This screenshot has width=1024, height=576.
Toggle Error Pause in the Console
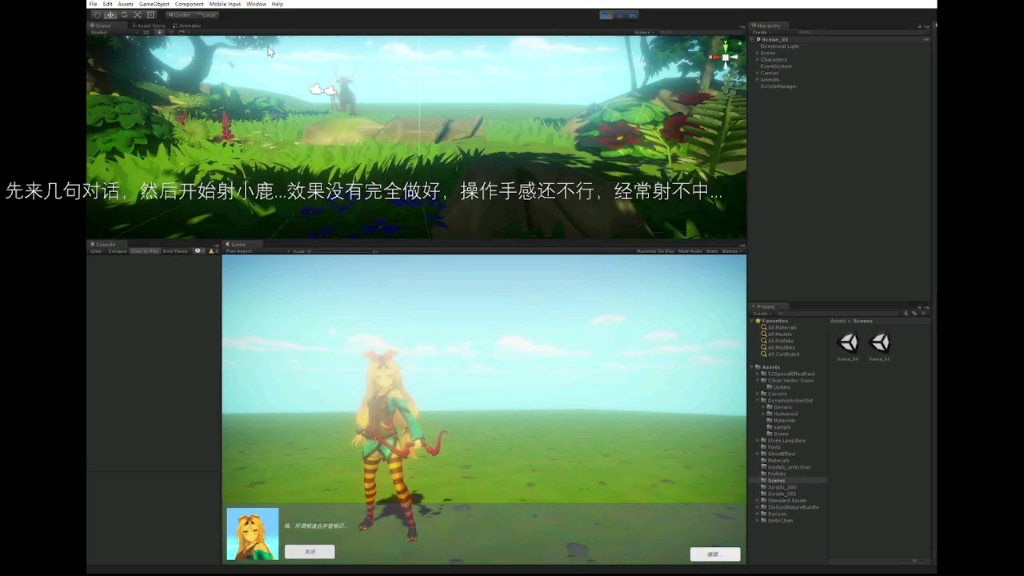click(x=176, y=250)
